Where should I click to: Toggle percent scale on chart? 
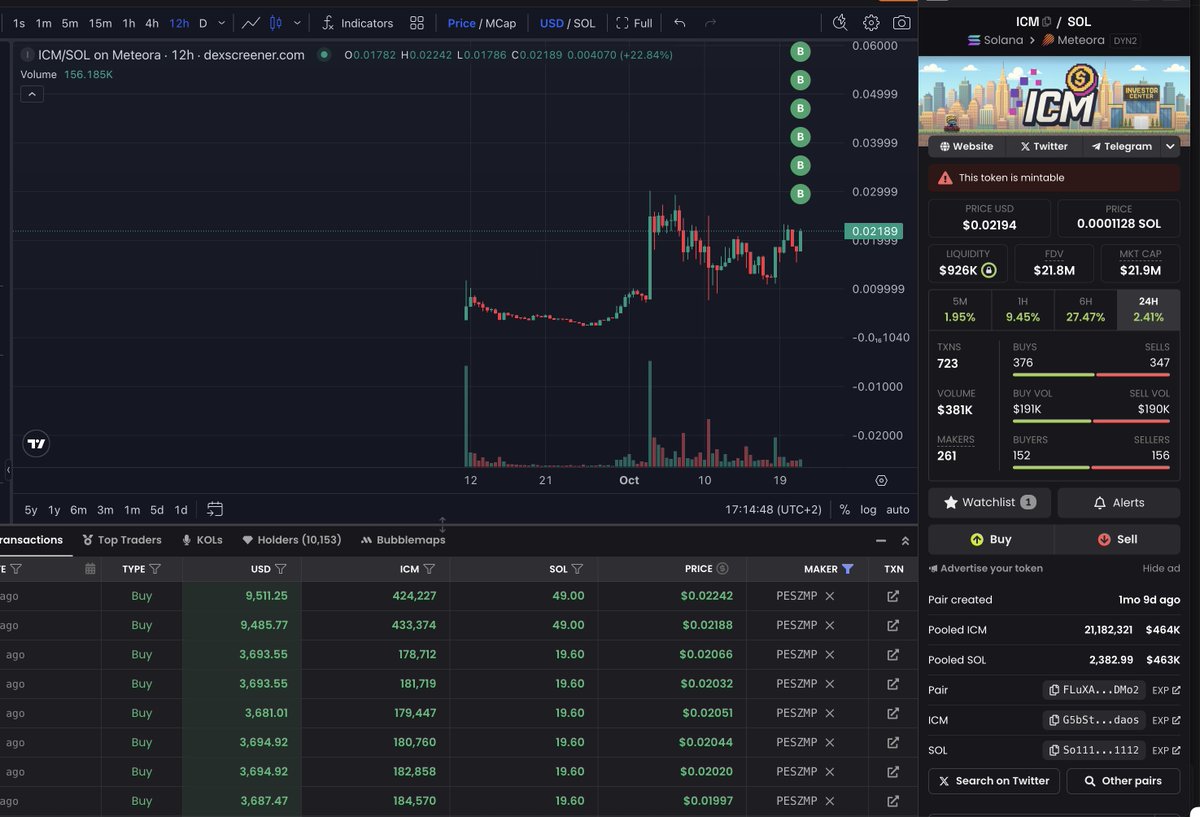[x=844, y=509]
